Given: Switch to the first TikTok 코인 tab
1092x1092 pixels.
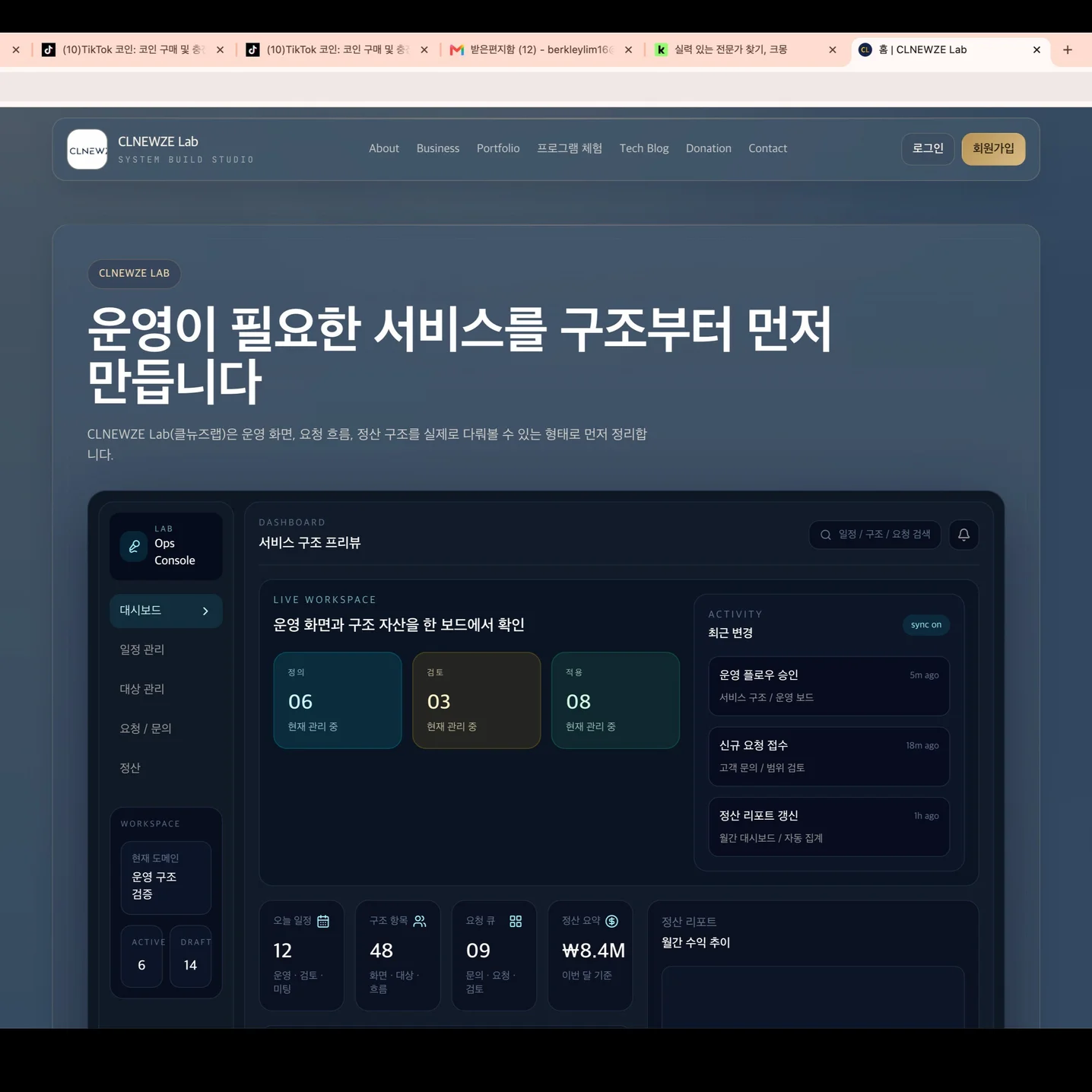Looking at the screenshot, I should coord(132,49).
